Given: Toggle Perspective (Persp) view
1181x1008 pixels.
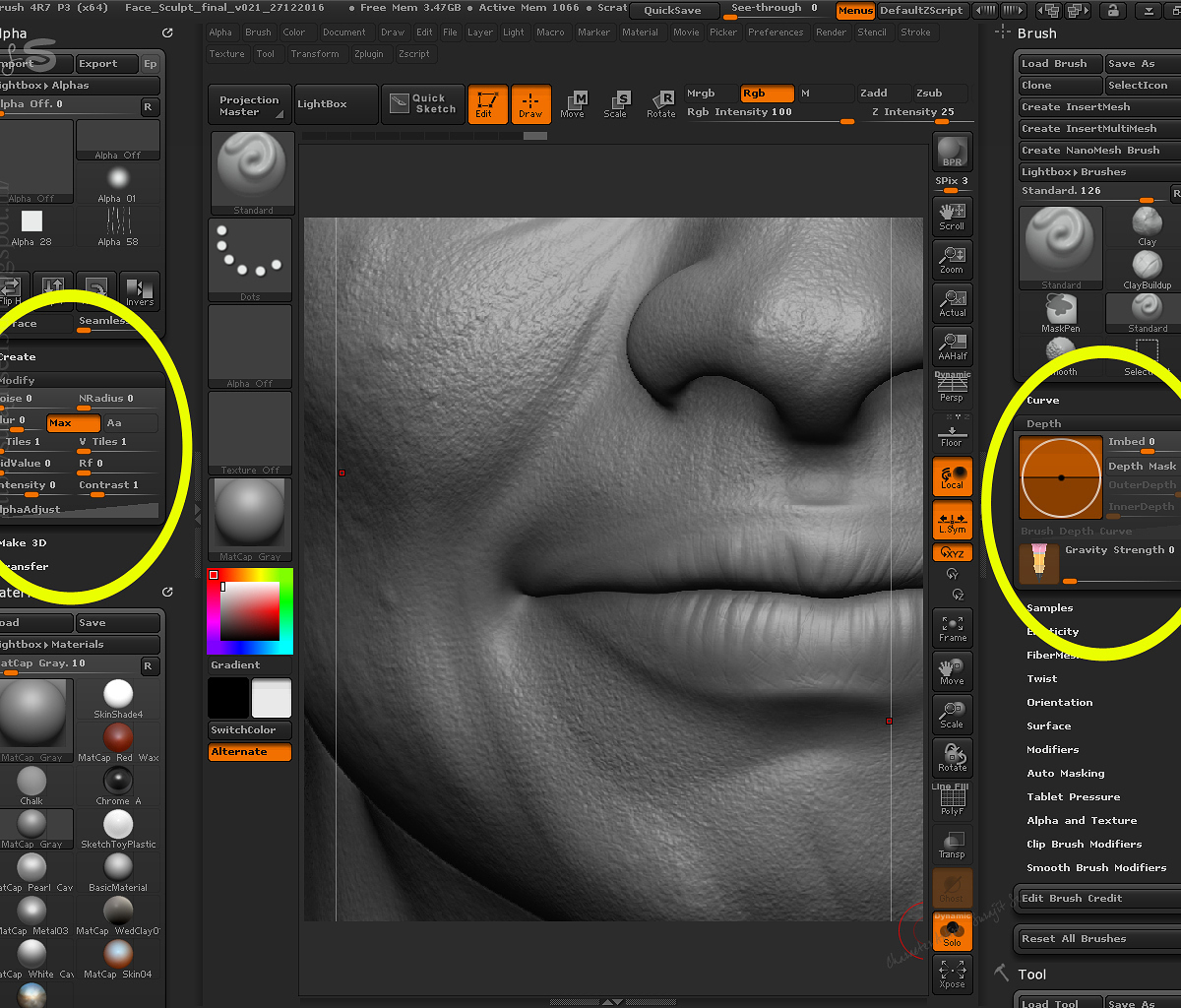Looking at the screenshot, I should [x=952, y=388].
